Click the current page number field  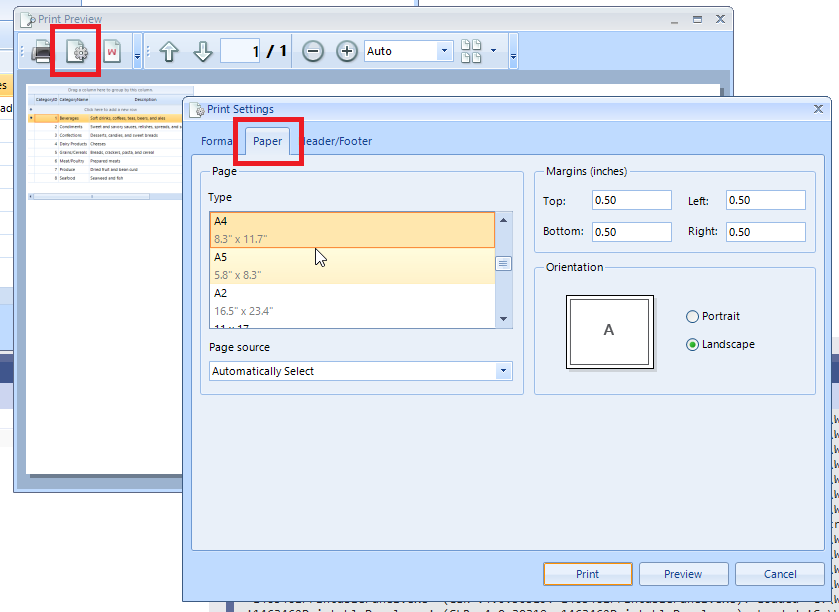click(240, 51)
